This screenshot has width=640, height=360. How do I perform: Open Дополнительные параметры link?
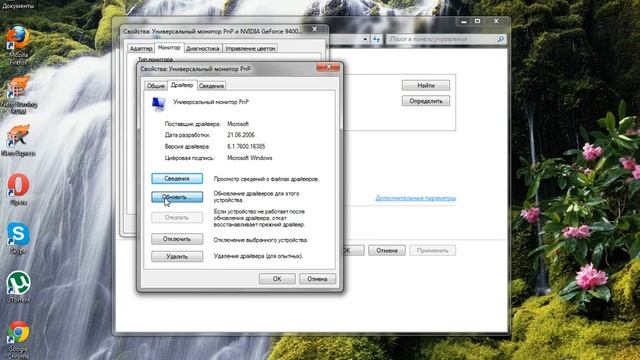tap(416, 198)
